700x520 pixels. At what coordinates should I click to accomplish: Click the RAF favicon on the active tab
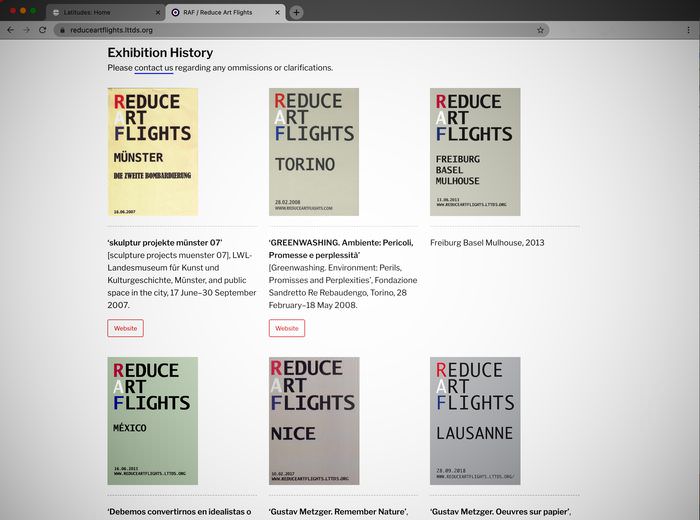tap(175, 12)
